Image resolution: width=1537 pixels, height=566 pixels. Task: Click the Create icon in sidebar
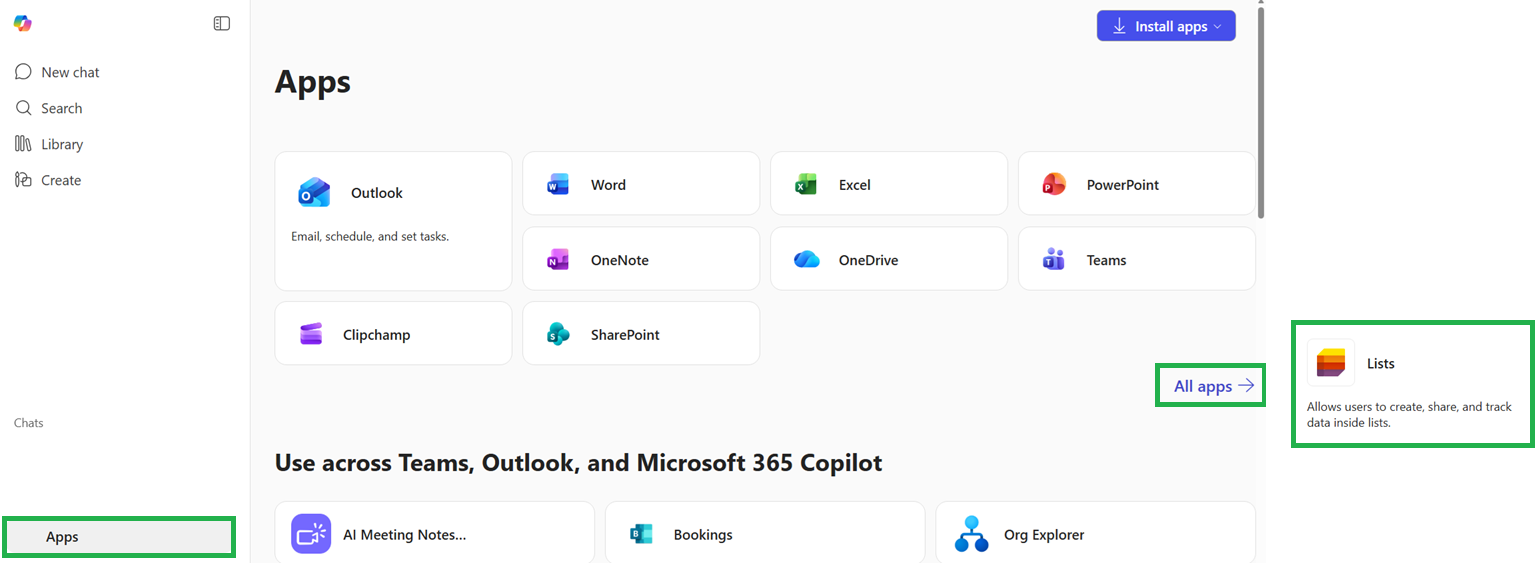23,180
